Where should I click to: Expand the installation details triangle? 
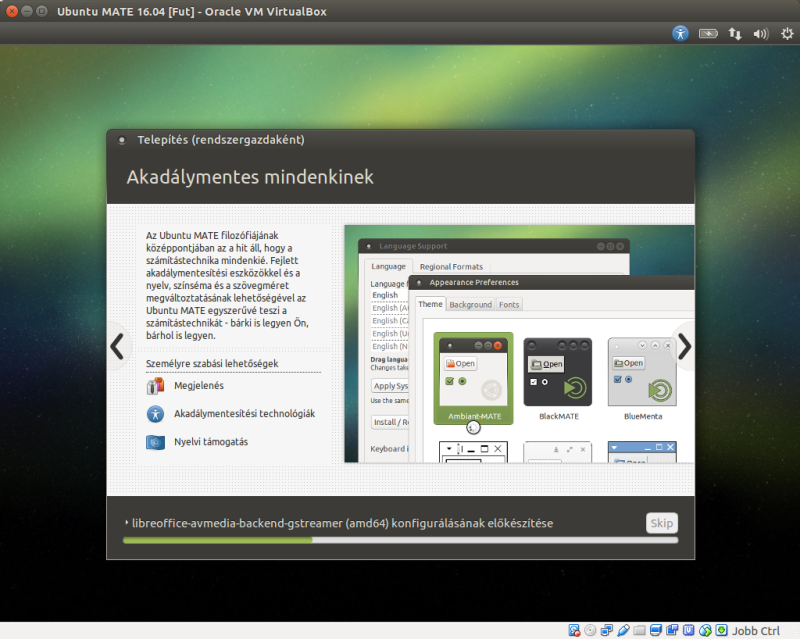(127, 523)
